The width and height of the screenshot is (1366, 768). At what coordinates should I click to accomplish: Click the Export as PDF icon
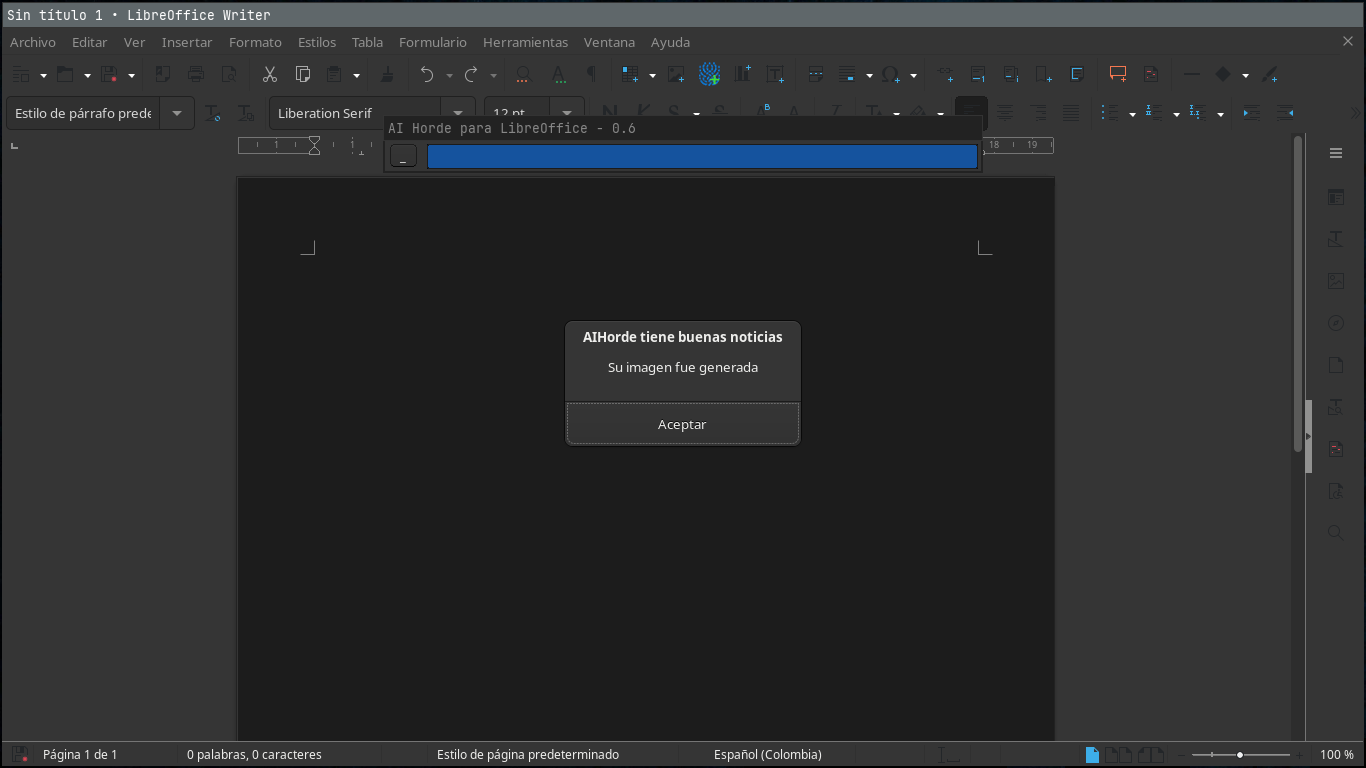click(x=163, y=74)
